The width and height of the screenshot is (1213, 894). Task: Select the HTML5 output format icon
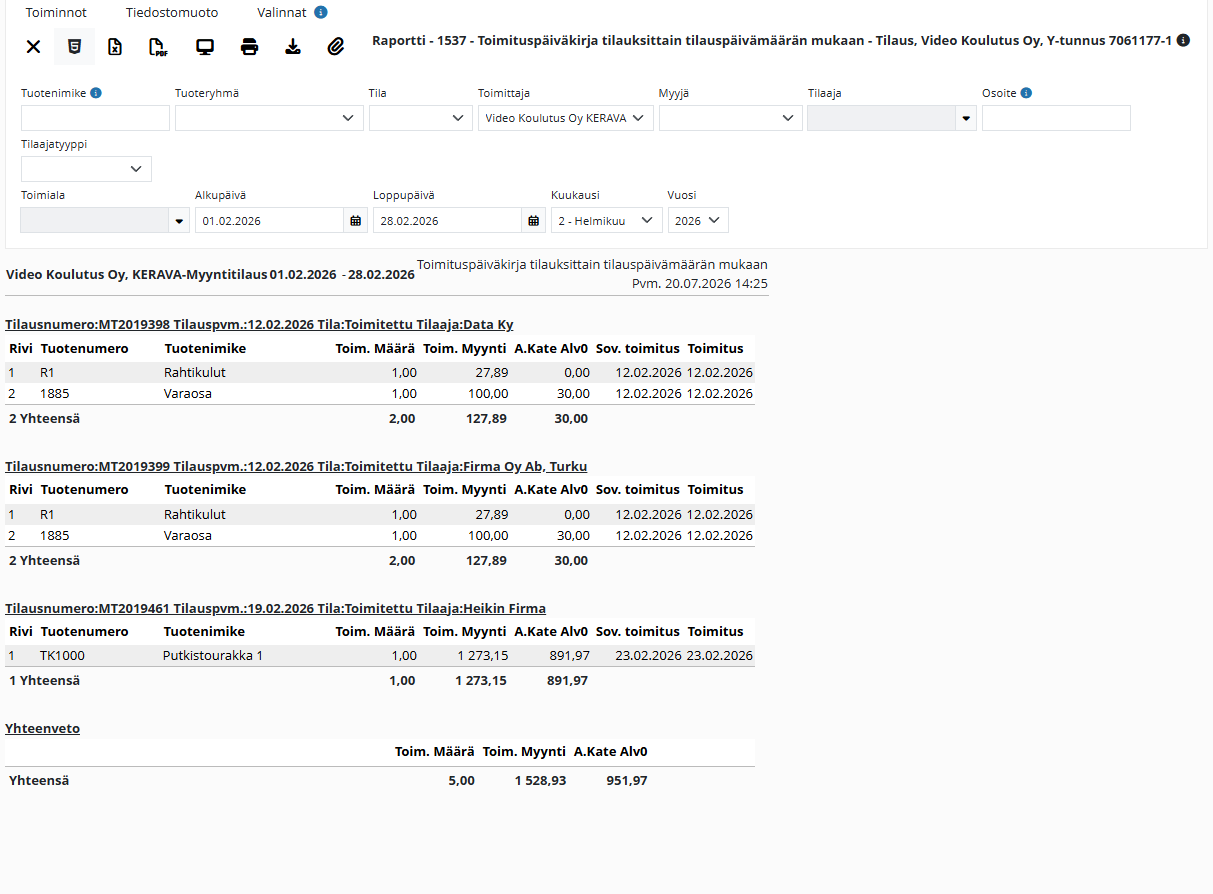tap(74, 46)
